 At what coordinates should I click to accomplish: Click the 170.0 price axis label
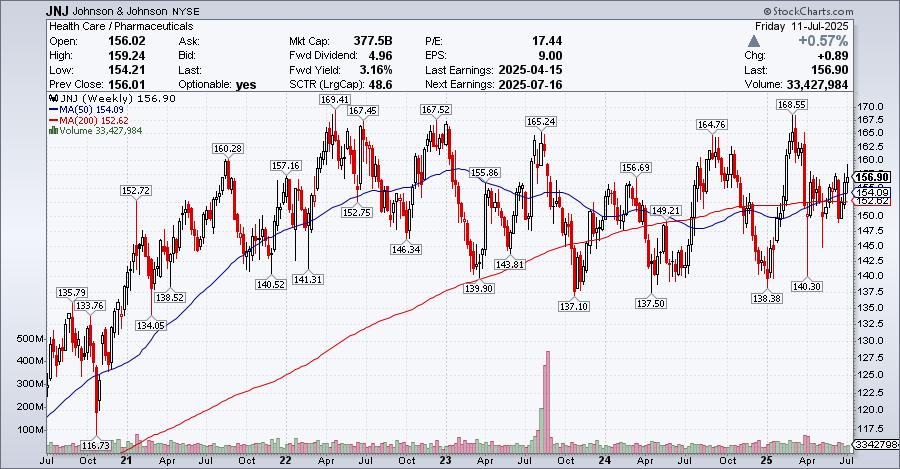click(x=869, y=107)
